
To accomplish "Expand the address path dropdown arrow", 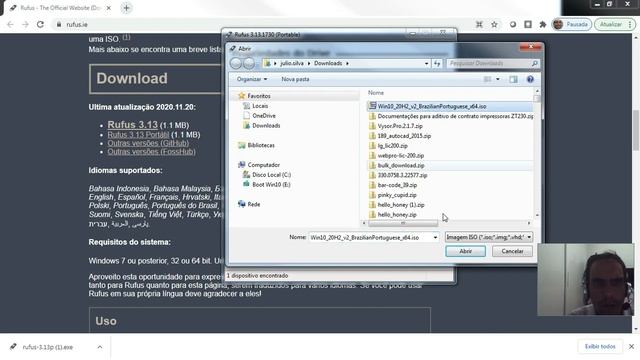I will tap(426, 63).
